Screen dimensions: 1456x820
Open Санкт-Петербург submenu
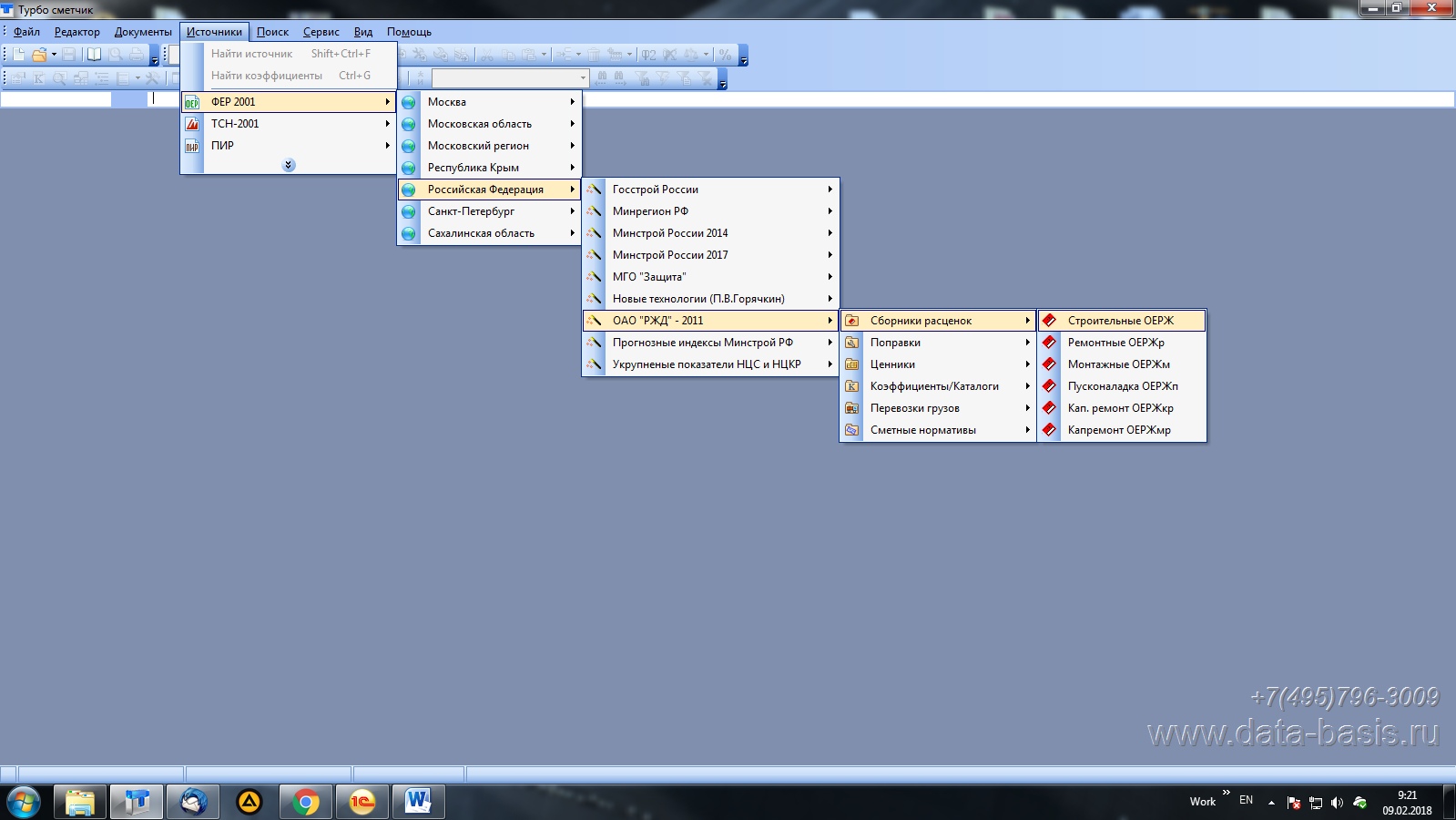pyautogui.click(x=489, y=211)
